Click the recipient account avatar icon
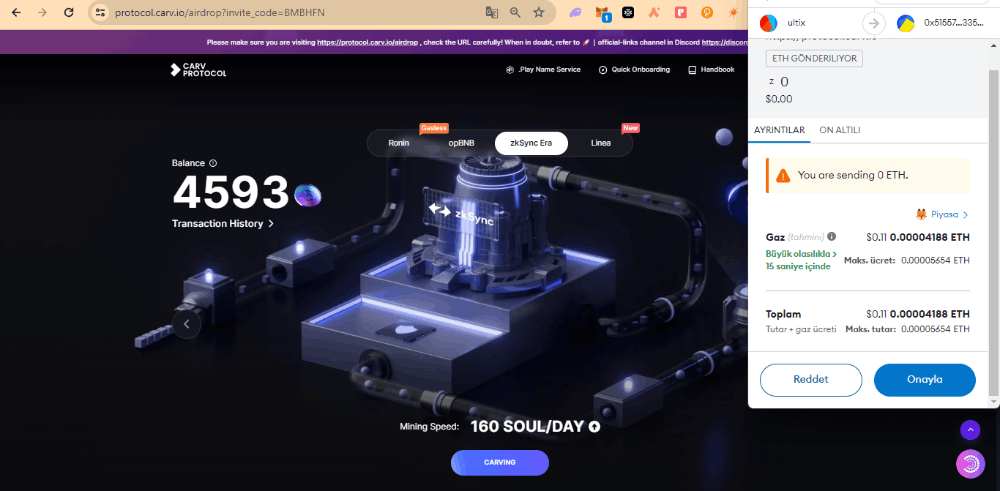Image resolution: width=1000 pixels, height=491 pixels. pyautogui.click(x=906, y=24)
